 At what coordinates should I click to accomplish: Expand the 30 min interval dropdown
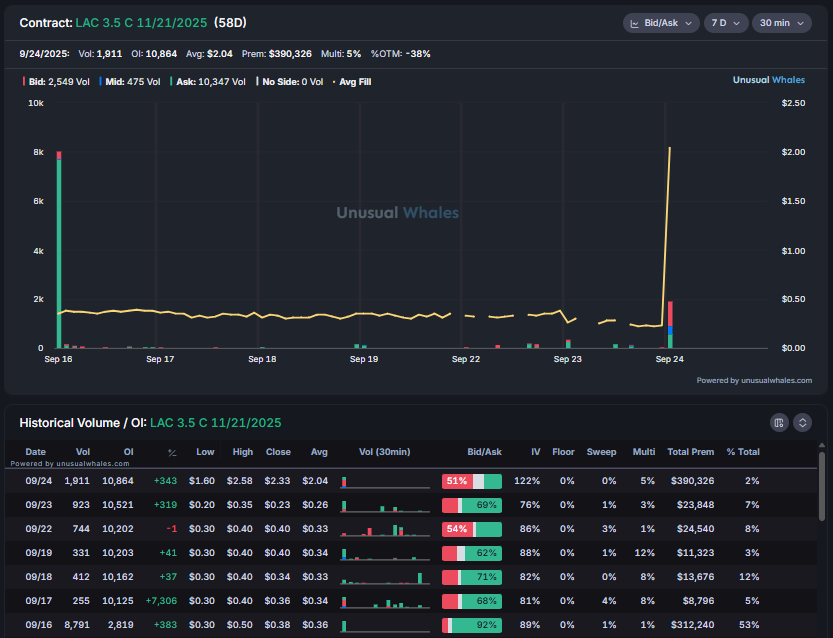(780, 23)
